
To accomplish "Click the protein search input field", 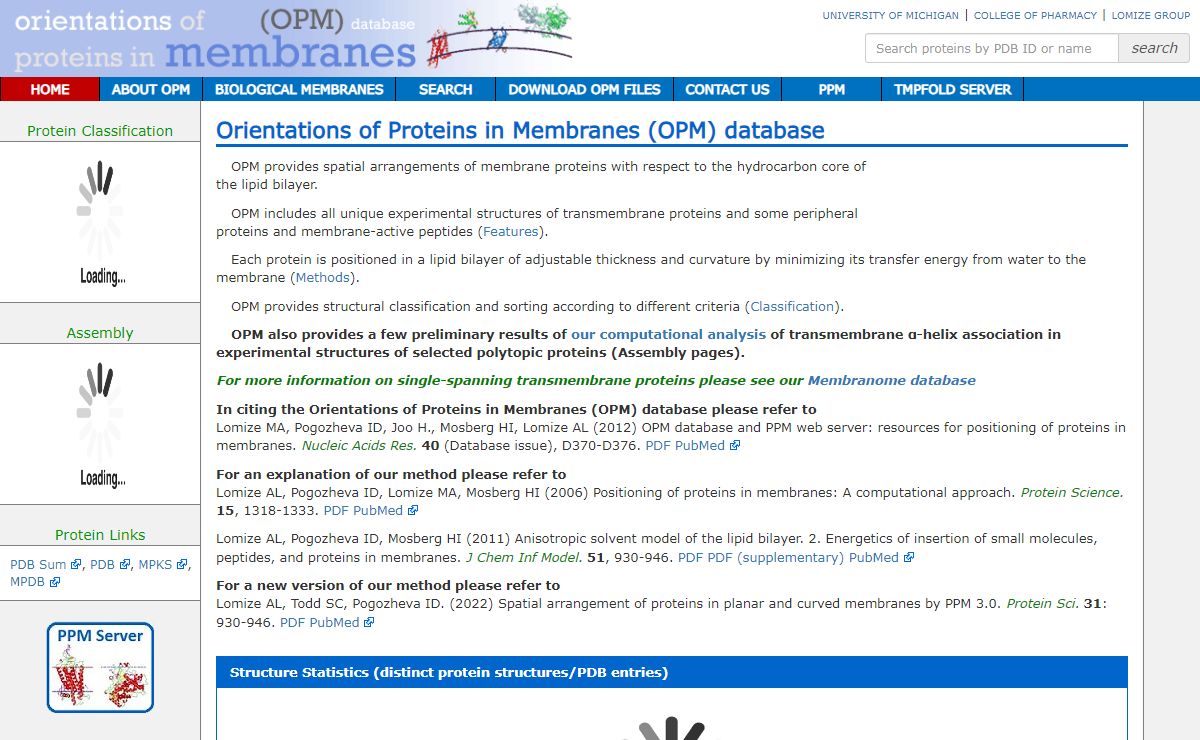I will [991, 48].
